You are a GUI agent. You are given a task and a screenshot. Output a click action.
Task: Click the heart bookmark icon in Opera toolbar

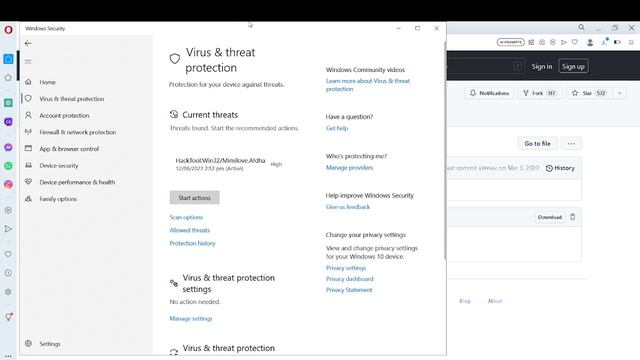[575, 42]
